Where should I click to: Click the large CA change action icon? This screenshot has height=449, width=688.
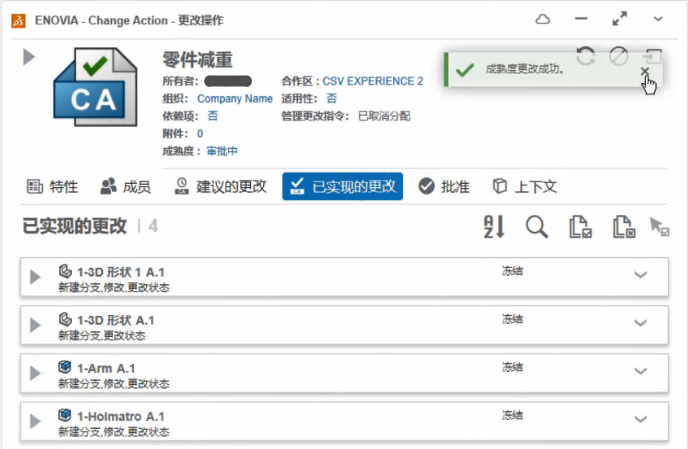(x=95, y=87)
